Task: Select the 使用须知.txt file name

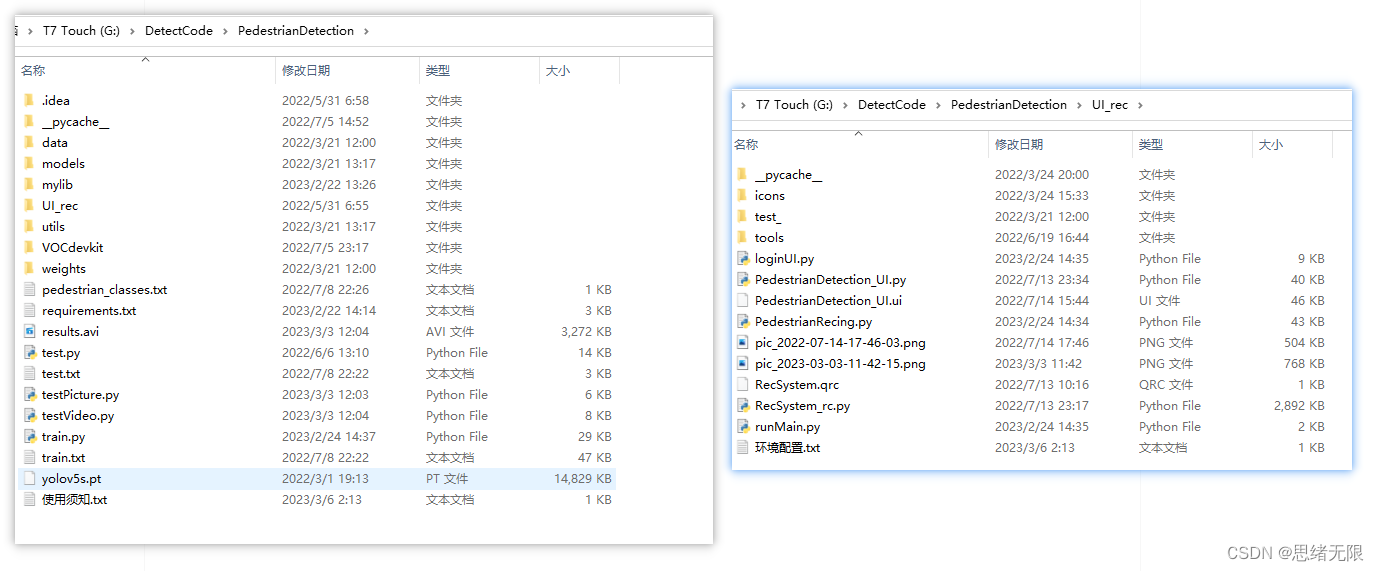Action: (x=75, y=499)
